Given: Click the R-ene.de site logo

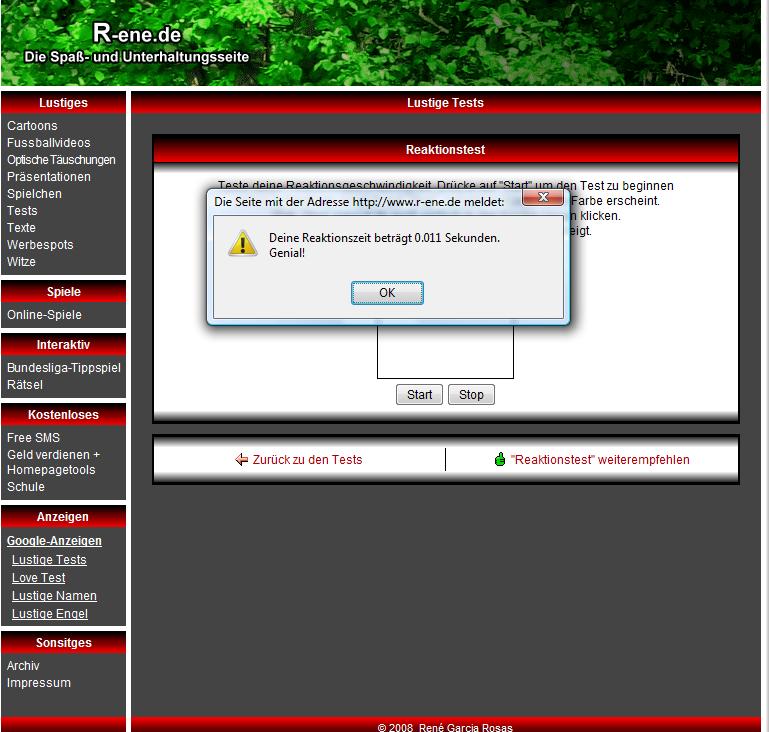Looking at the screenshot, I should click(x=137, y=35).
